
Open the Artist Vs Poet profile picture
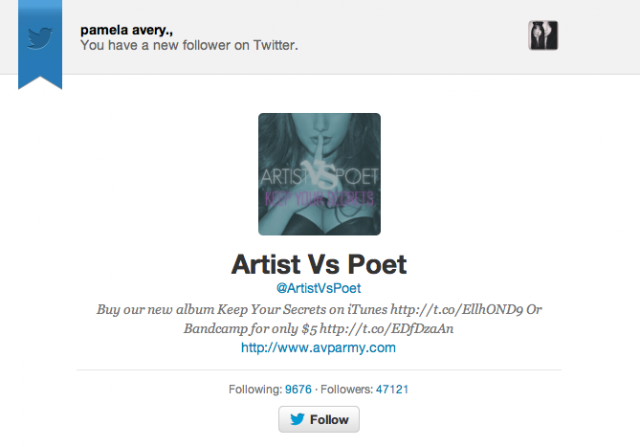tap(319, 174)
